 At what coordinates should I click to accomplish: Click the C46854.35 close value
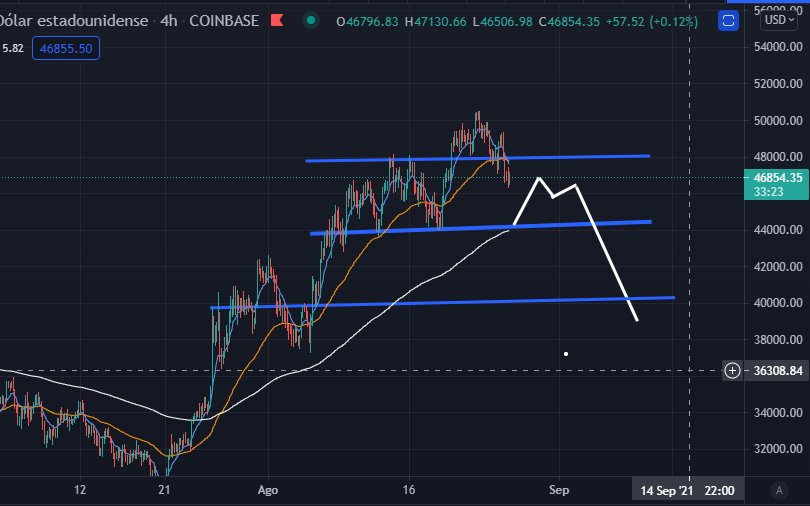point(569,22)
